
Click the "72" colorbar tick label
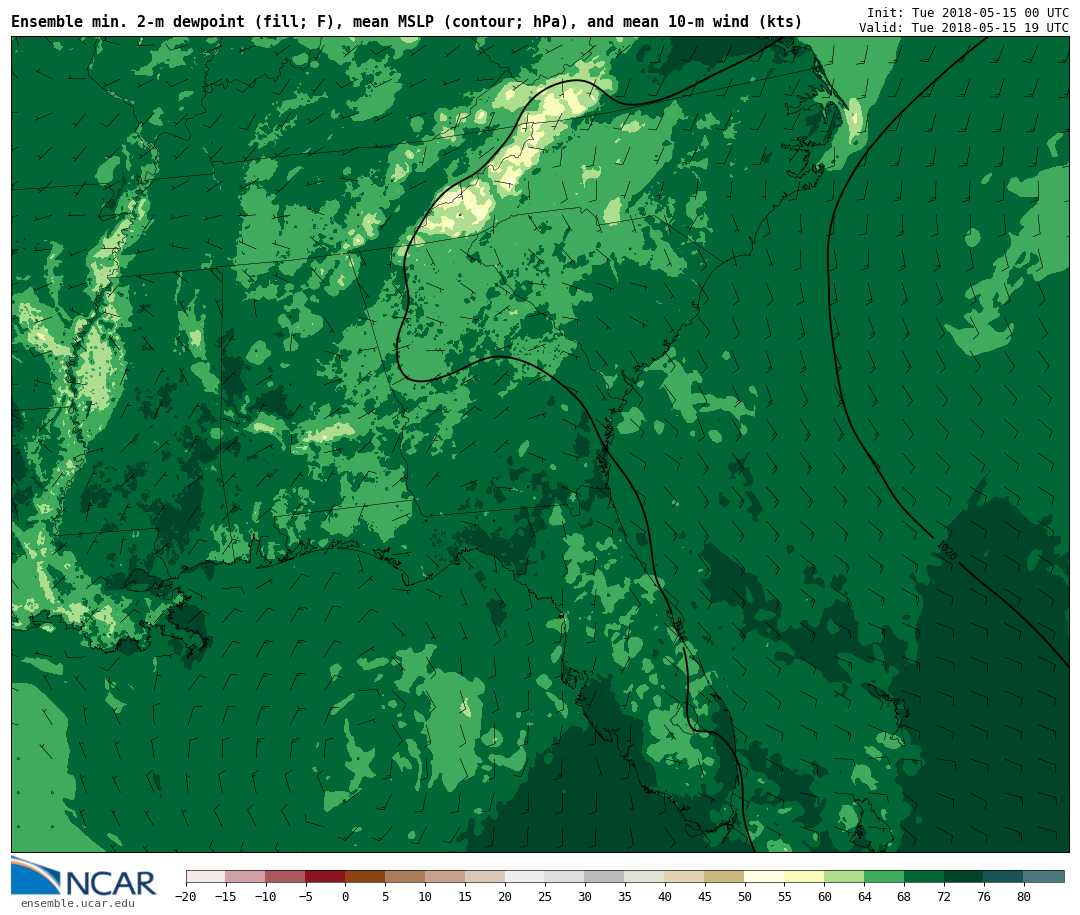pos(945,896)
